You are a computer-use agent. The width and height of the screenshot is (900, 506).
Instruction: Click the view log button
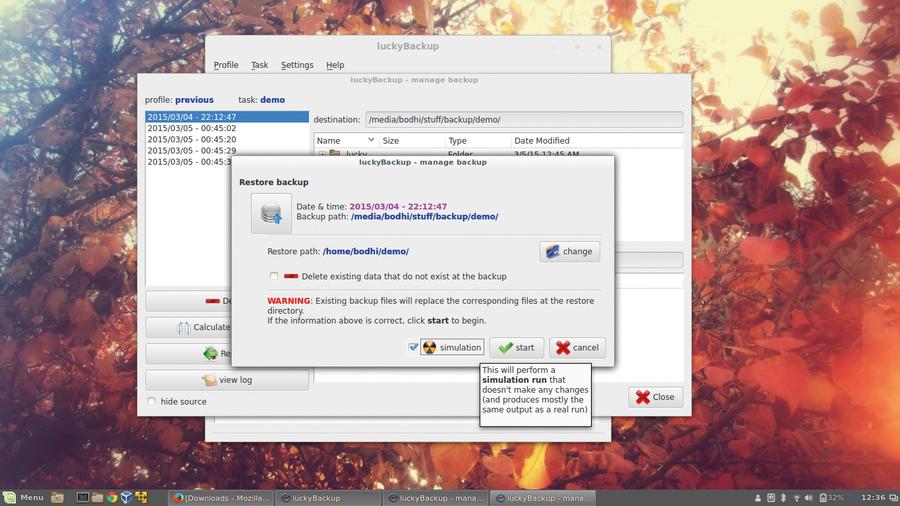pyautogui.click(x=227, y=380)
